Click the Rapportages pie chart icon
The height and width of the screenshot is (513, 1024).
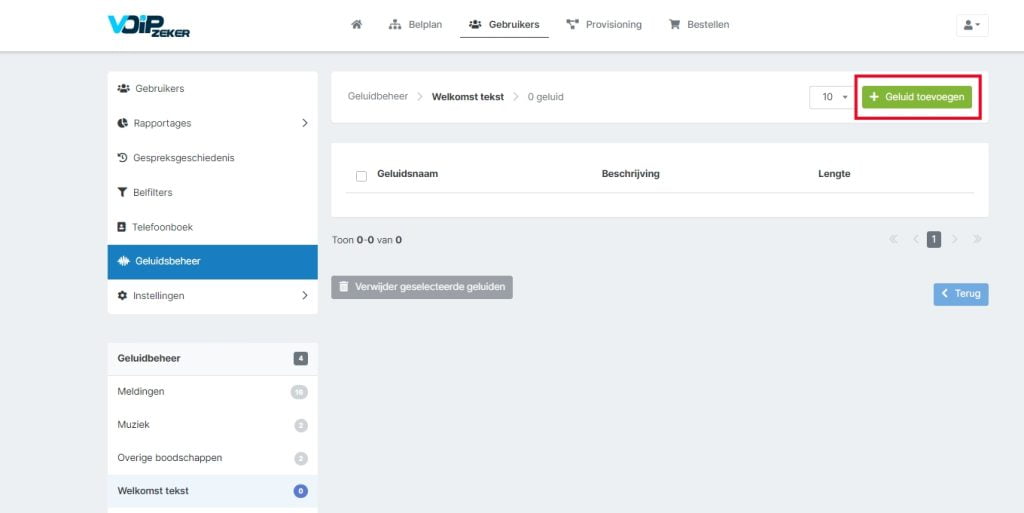pos(122,123)
